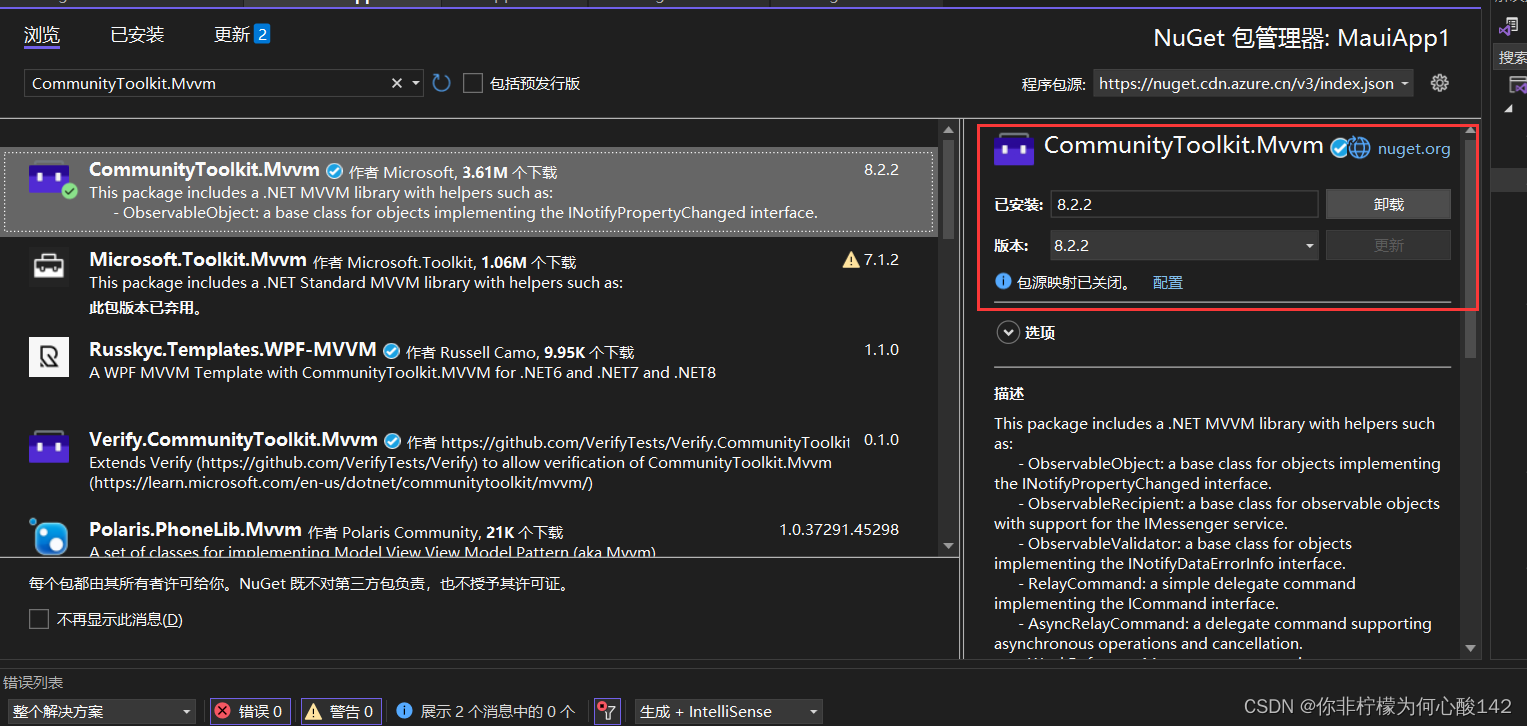
Task: Click the globe icon beside nuget.org
Action: click(x=1359, y=148)
